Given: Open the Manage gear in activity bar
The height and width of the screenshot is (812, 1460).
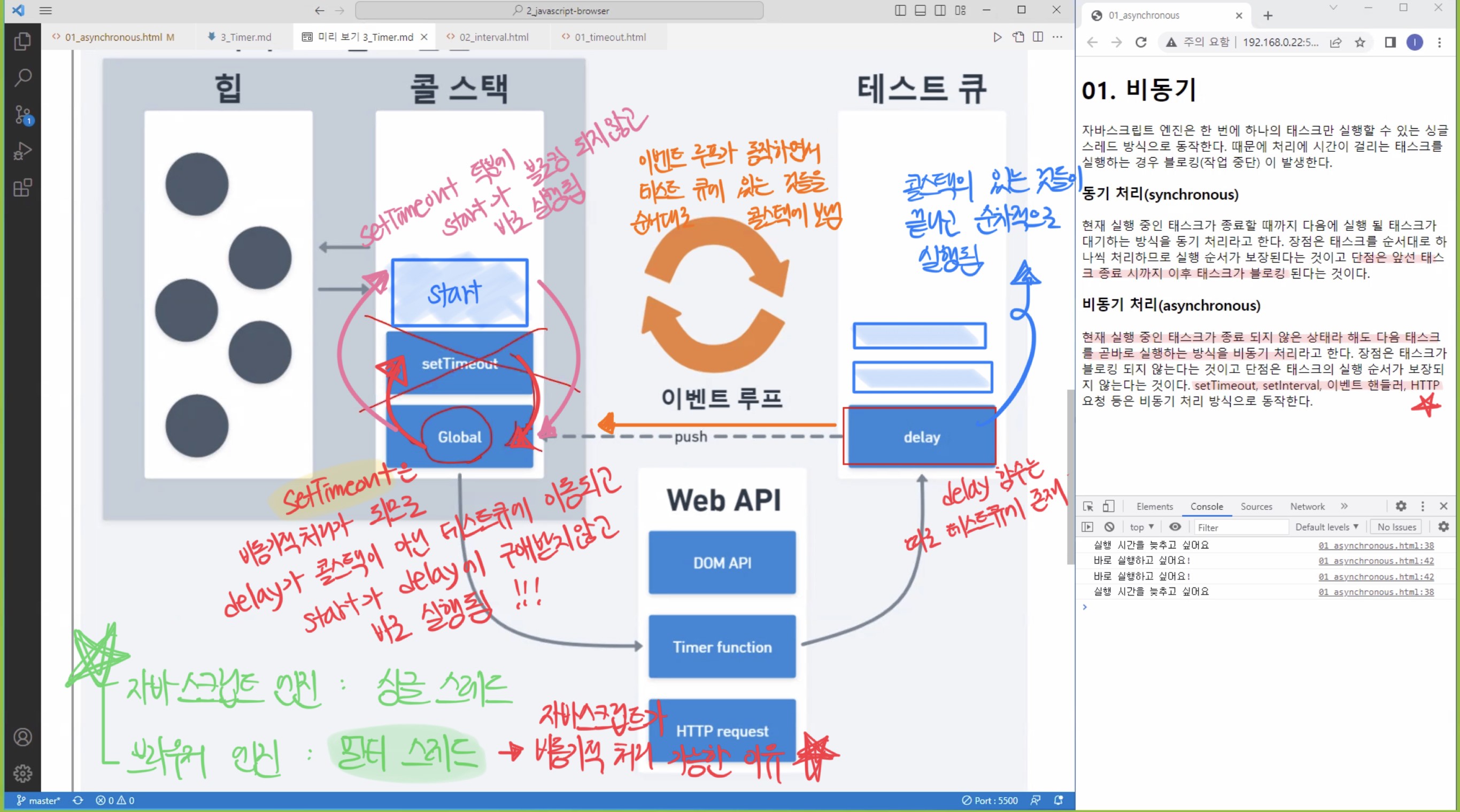Looking at the screenshot, I should [22, 774].
